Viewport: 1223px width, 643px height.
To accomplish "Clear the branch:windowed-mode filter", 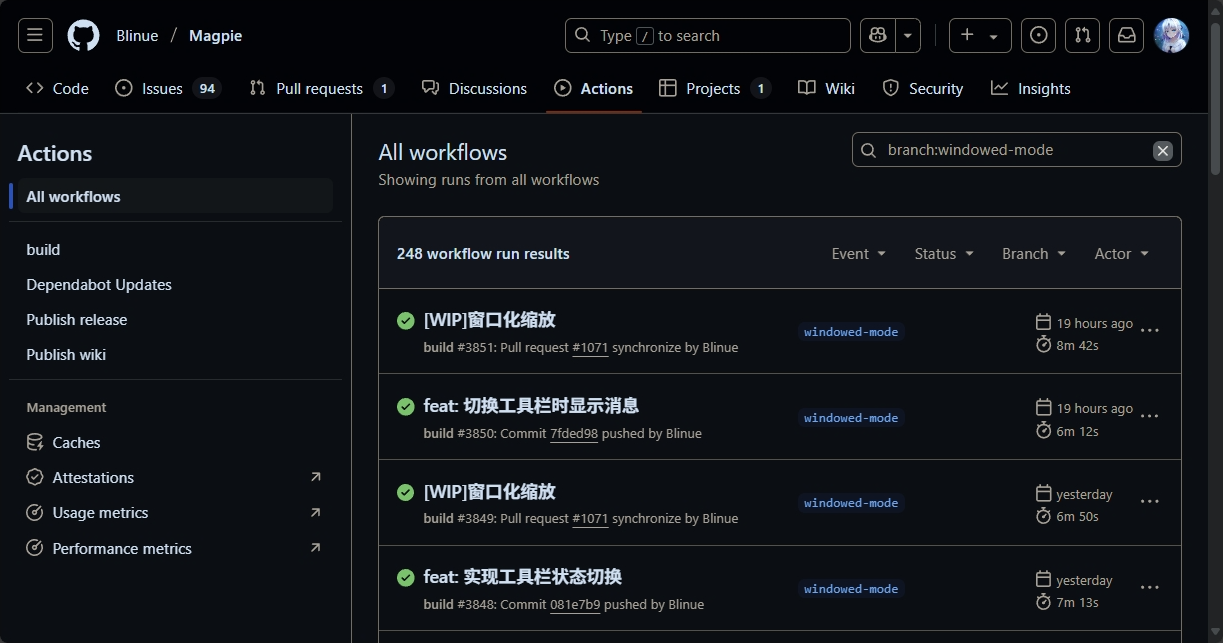I will 1162,150.
